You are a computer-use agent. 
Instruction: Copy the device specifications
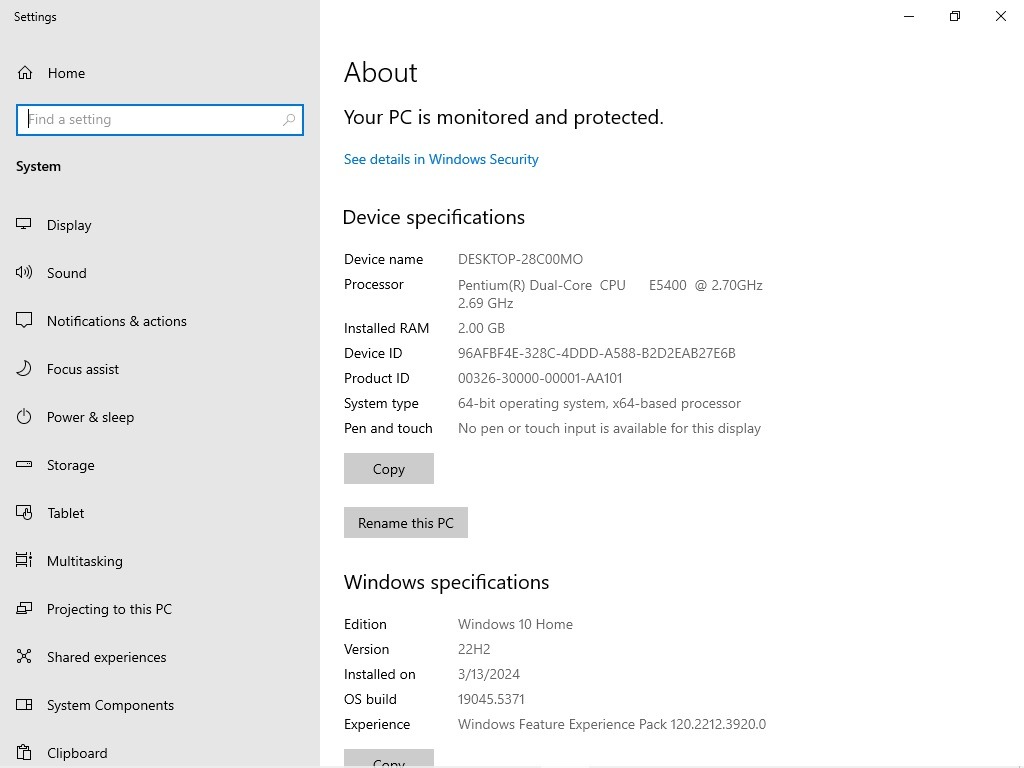tap(389, 469)
